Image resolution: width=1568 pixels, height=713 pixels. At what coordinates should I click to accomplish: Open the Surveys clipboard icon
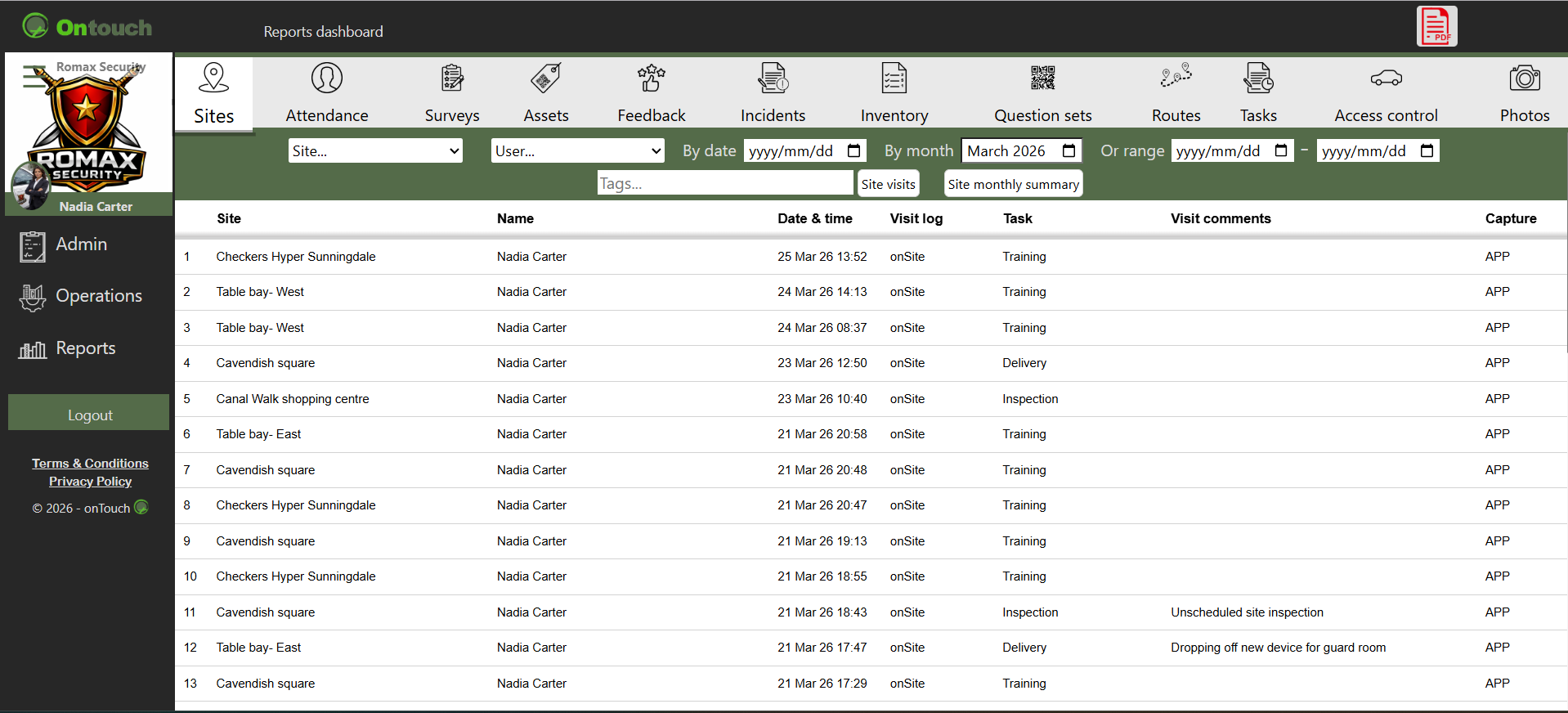[x=452, y=78]
